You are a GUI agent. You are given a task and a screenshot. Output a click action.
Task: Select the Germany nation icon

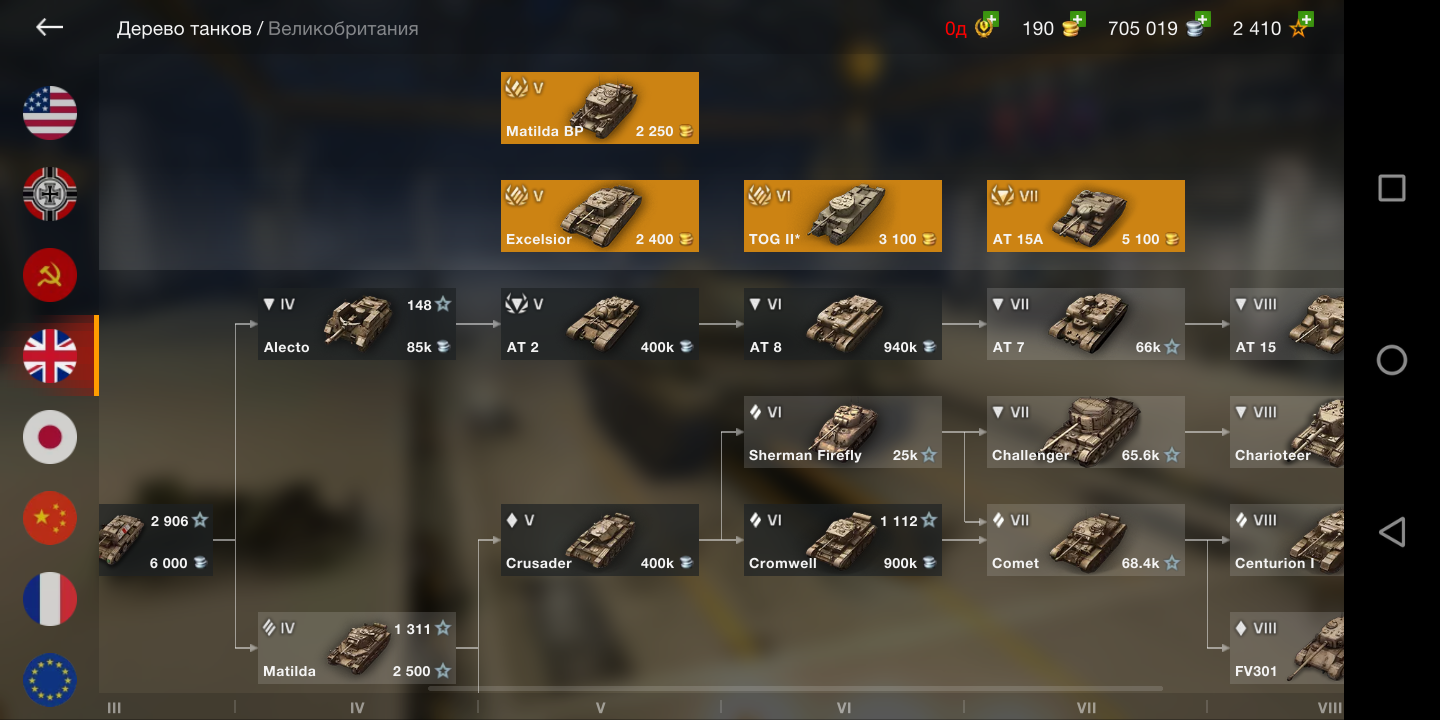[x=50, y=193]
